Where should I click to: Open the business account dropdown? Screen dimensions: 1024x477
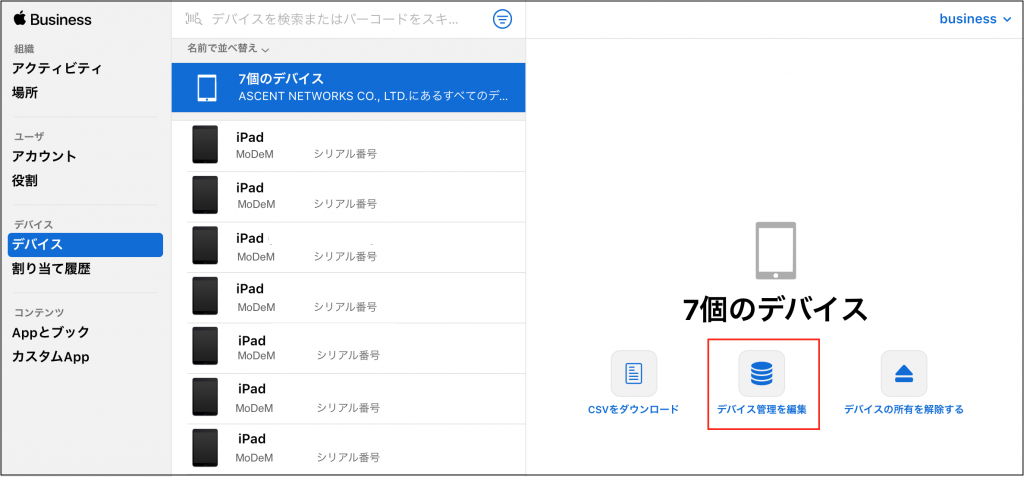point(975,19)
